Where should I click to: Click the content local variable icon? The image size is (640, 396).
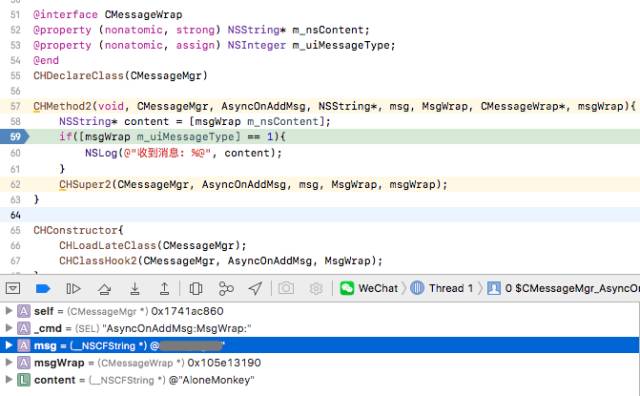(24, 380)
